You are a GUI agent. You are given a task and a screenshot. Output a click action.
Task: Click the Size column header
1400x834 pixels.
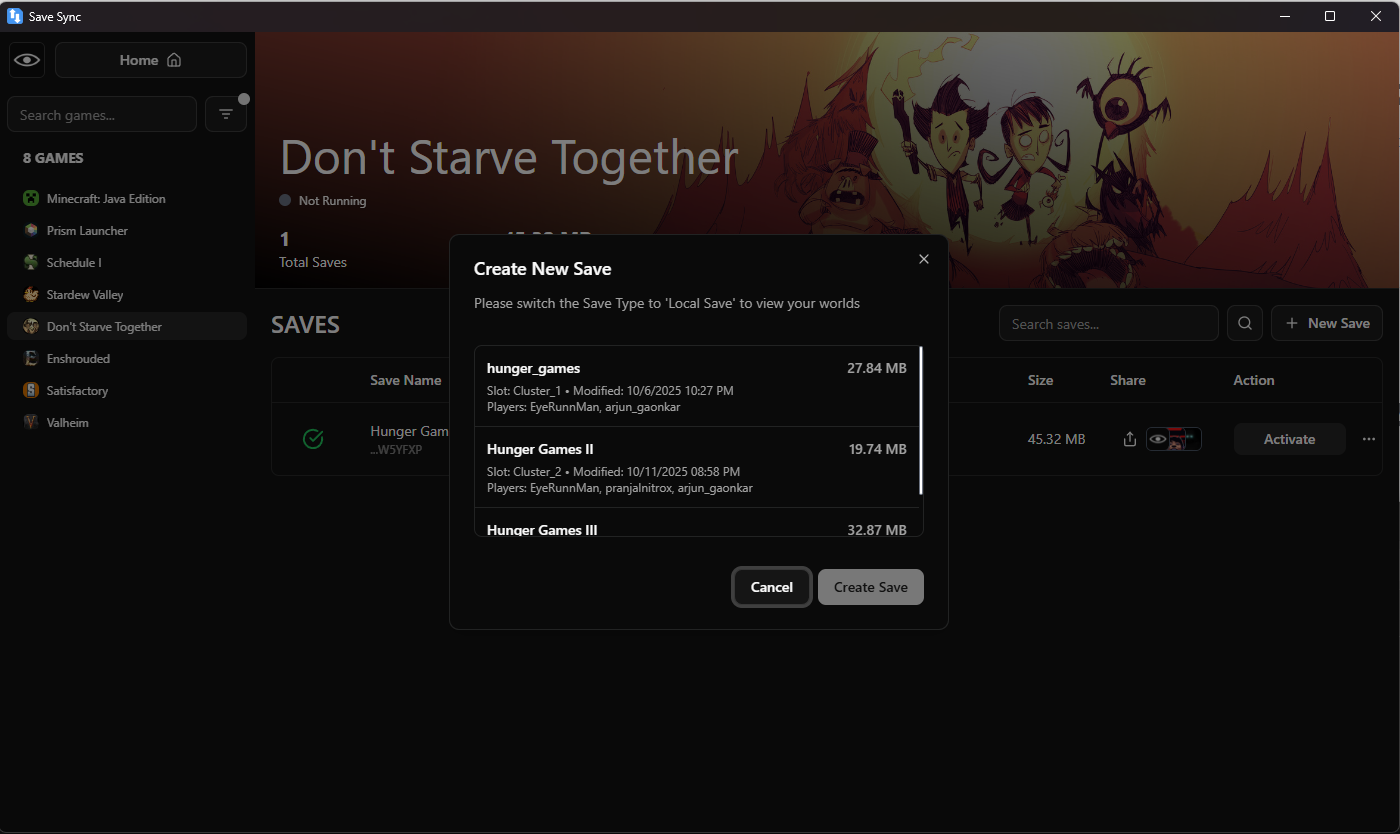1040,380
